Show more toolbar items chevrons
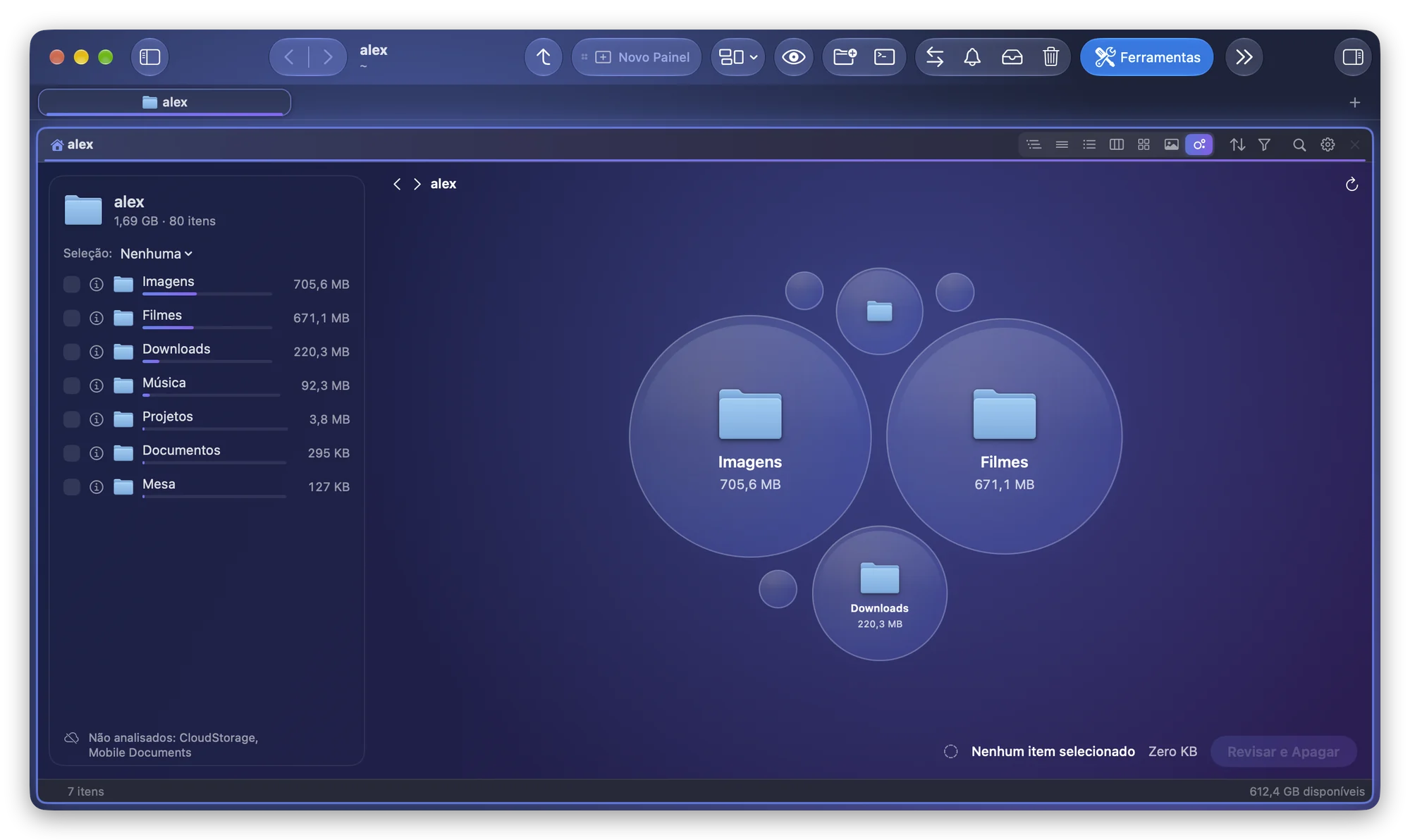The height and width of the screenshot is (840, 1410). pos(1244,57)
